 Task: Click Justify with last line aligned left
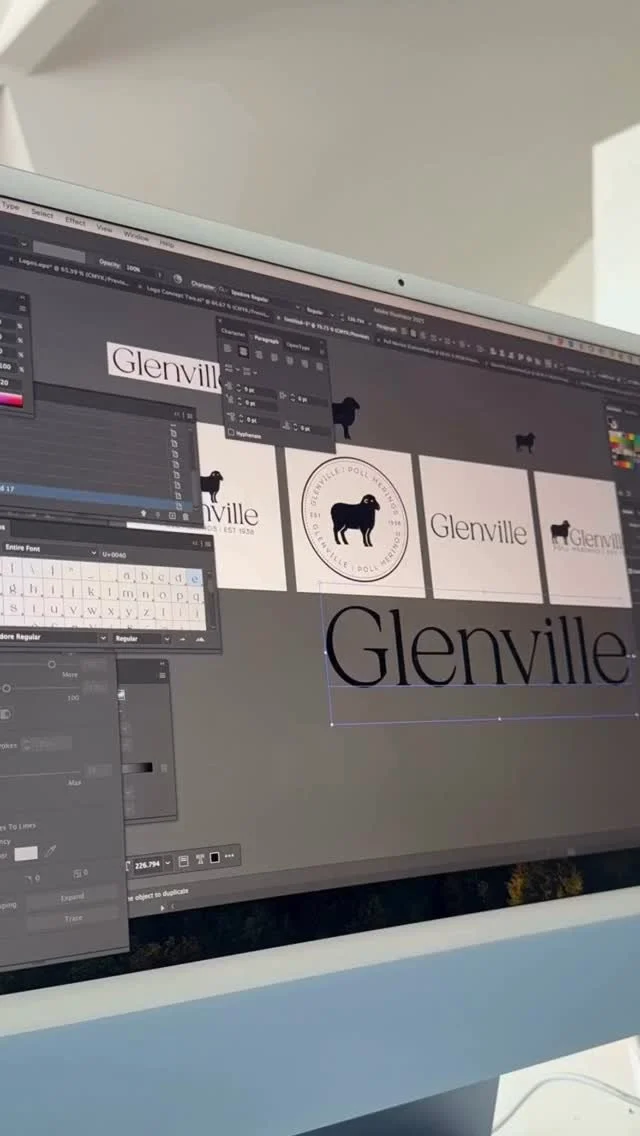pos(274,357)
